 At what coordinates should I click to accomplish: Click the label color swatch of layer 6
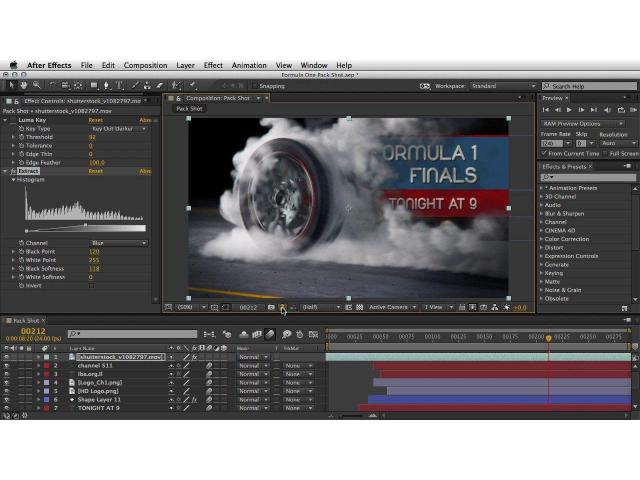(47, 400)
